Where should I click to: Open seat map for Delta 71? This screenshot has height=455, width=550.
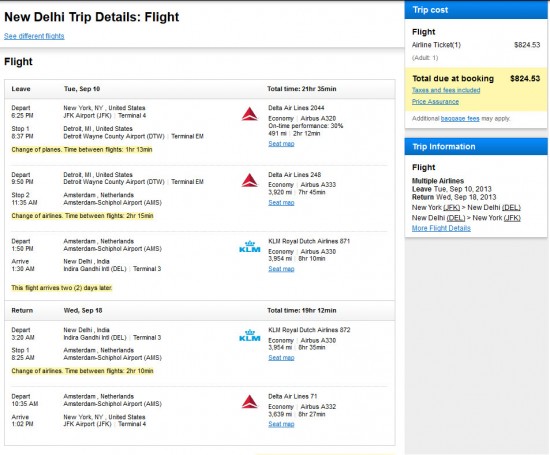(x=281, y=424)
